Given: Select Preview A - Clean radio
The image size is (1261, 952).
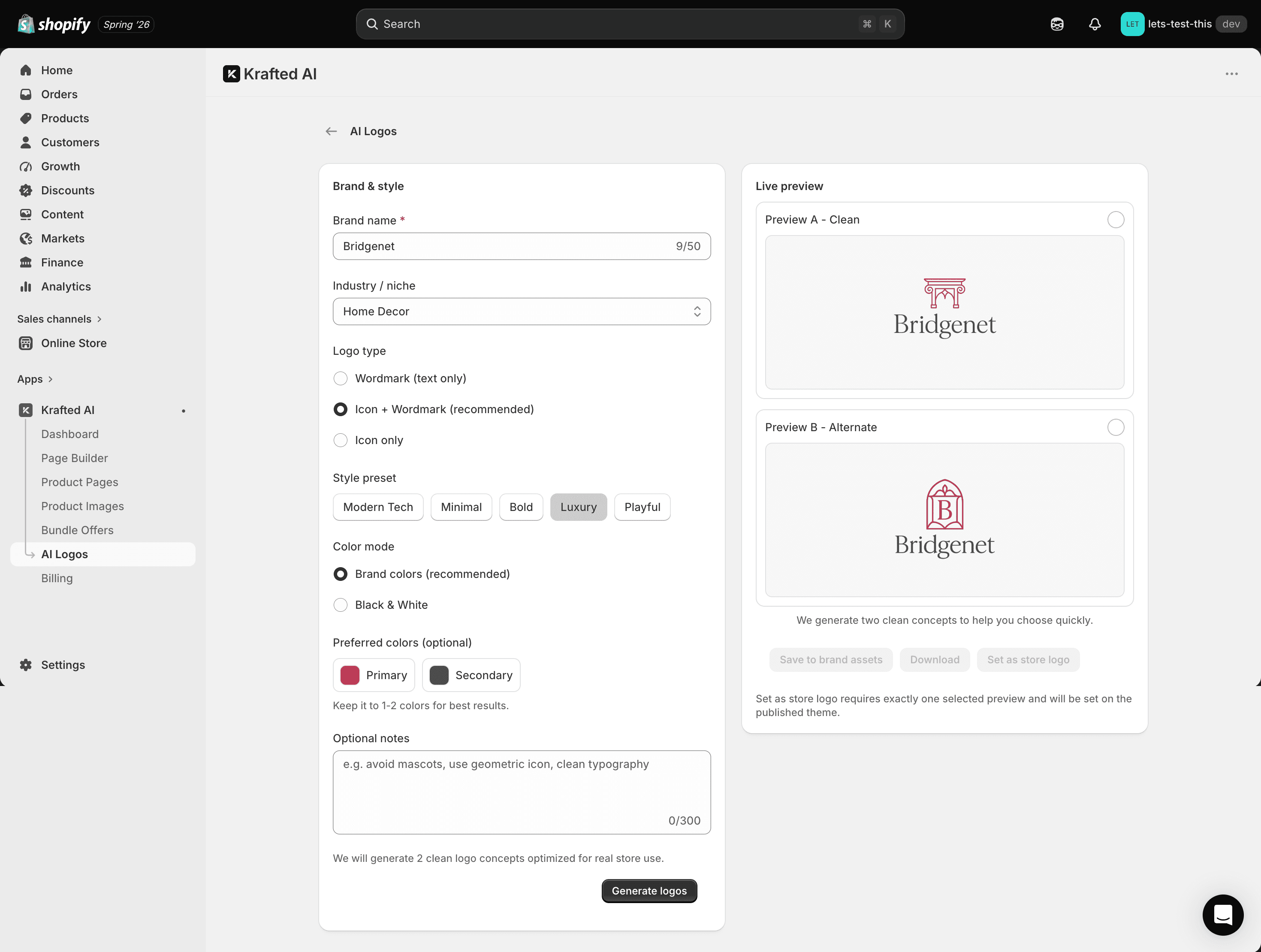Looking at the screenshot, I should pyautogui.click(x=1116, y=220).
